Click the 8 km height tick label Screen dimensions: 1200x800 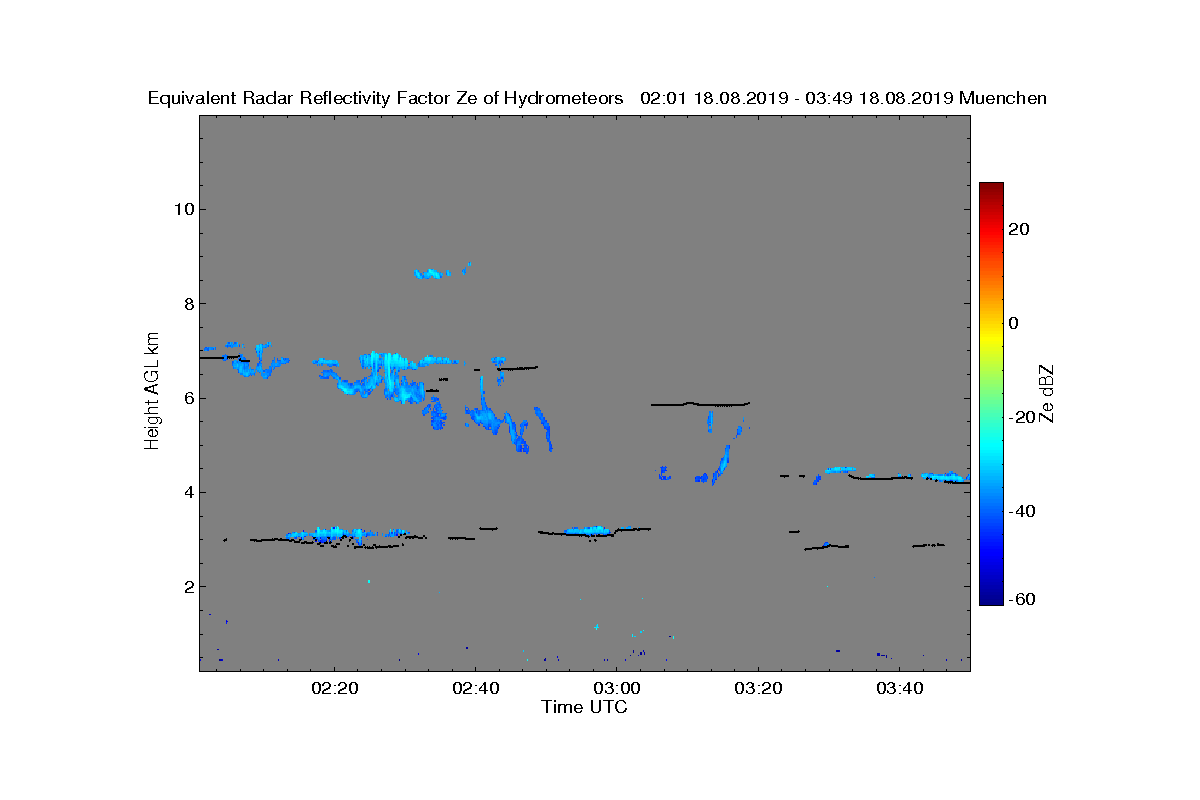(187, 304)
